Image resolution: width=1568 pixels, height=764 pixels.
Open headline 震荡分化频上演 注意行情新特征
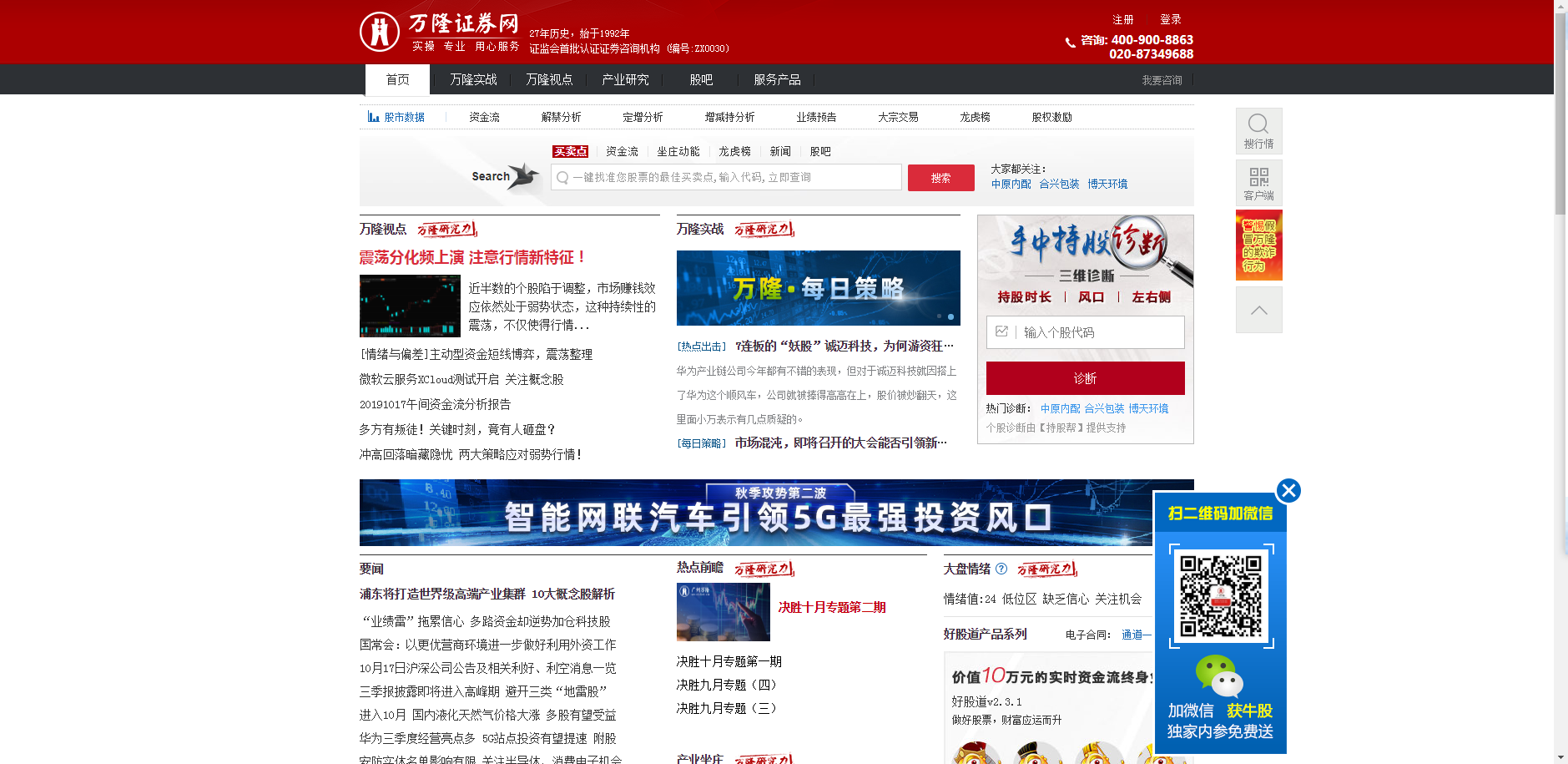472,257
